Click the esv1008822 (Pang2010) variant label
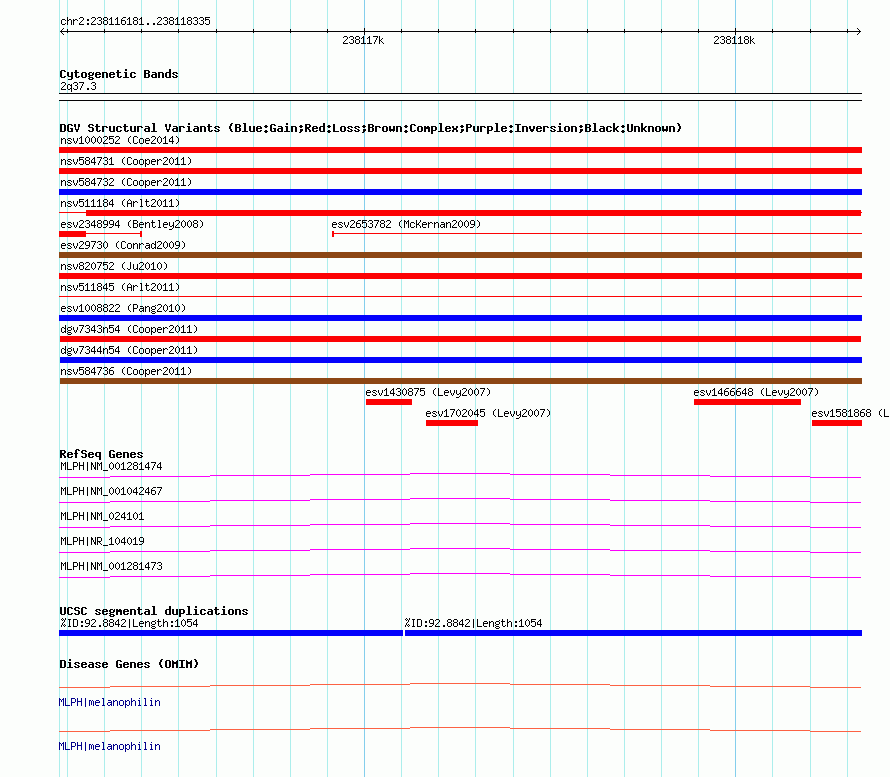Image resolution: width=890 pixels, height=777 pixels. coord(123,308)
